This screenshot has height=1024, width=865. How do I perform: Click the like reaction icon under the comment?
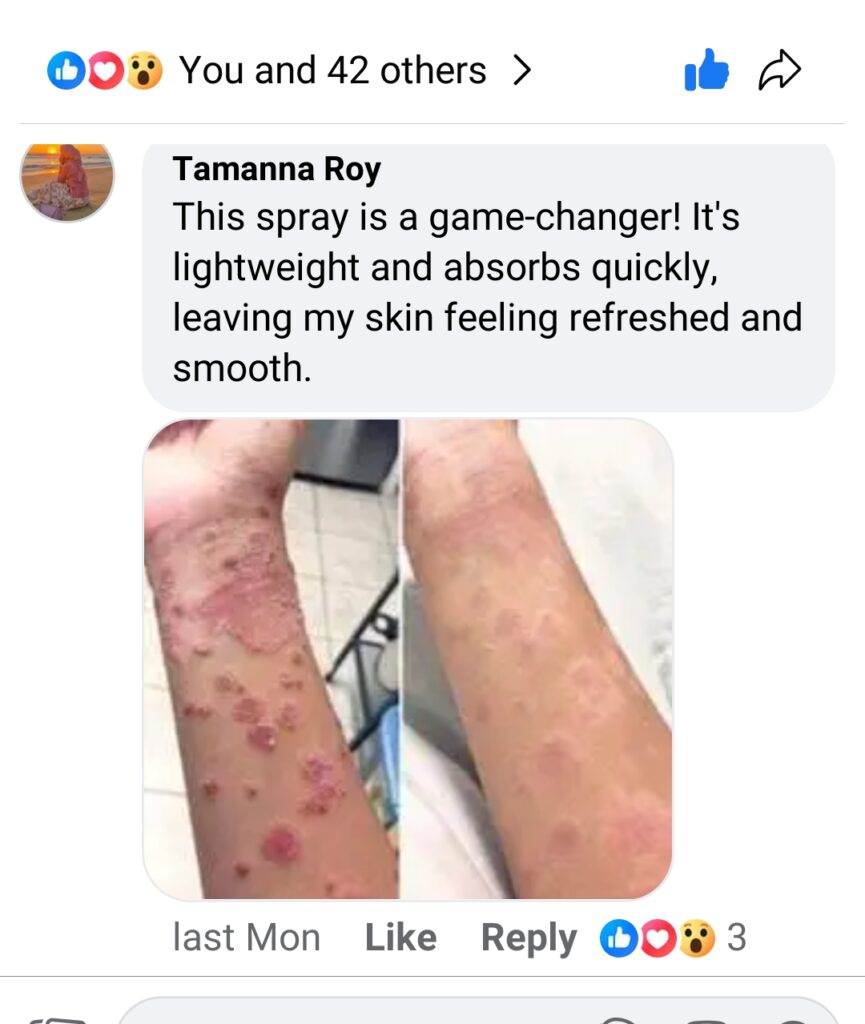618,938
